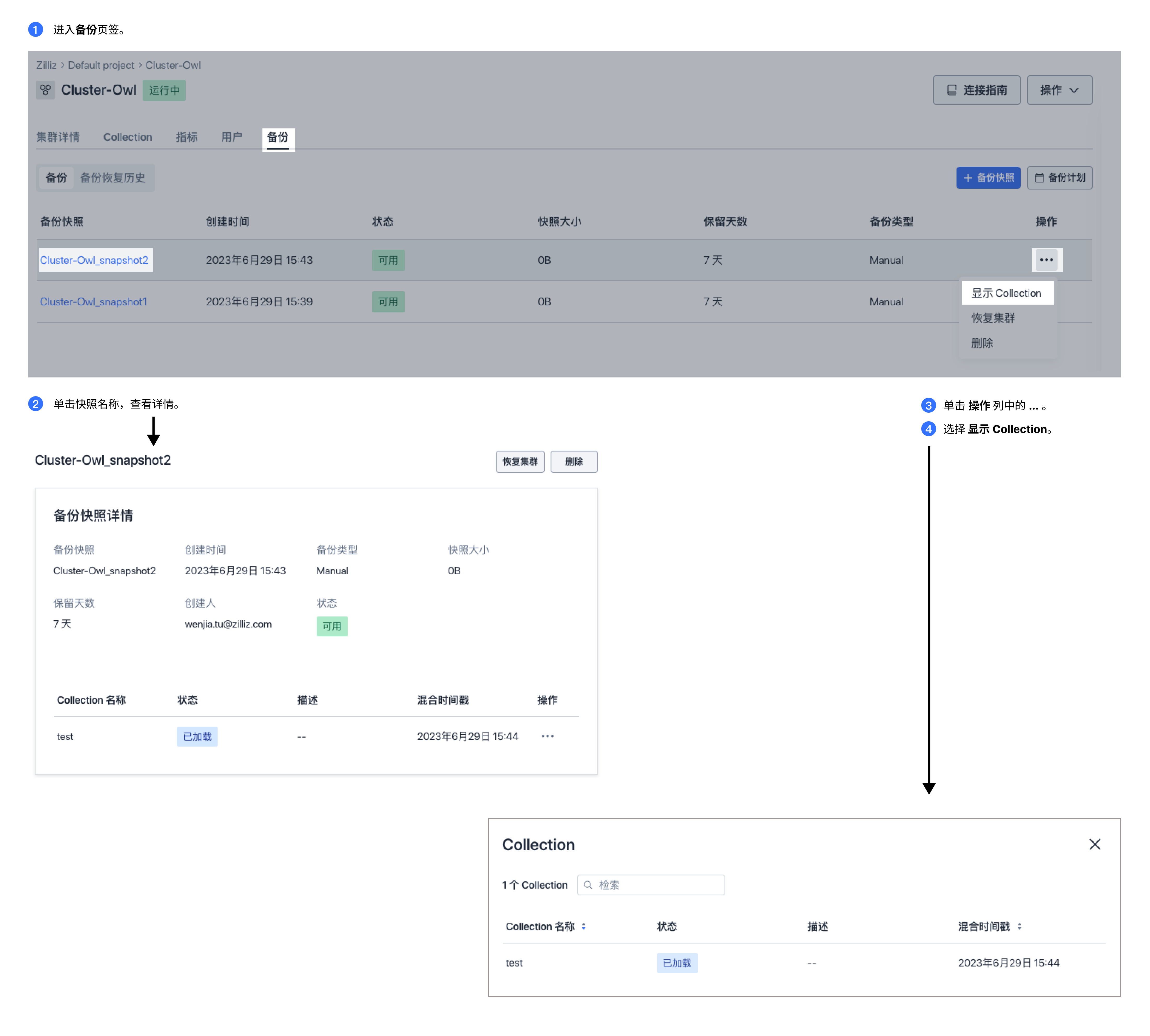The height and width of the screenshot is (1036, 1150).
Task: Switch to the Collection tab
Action: point(127,137)
